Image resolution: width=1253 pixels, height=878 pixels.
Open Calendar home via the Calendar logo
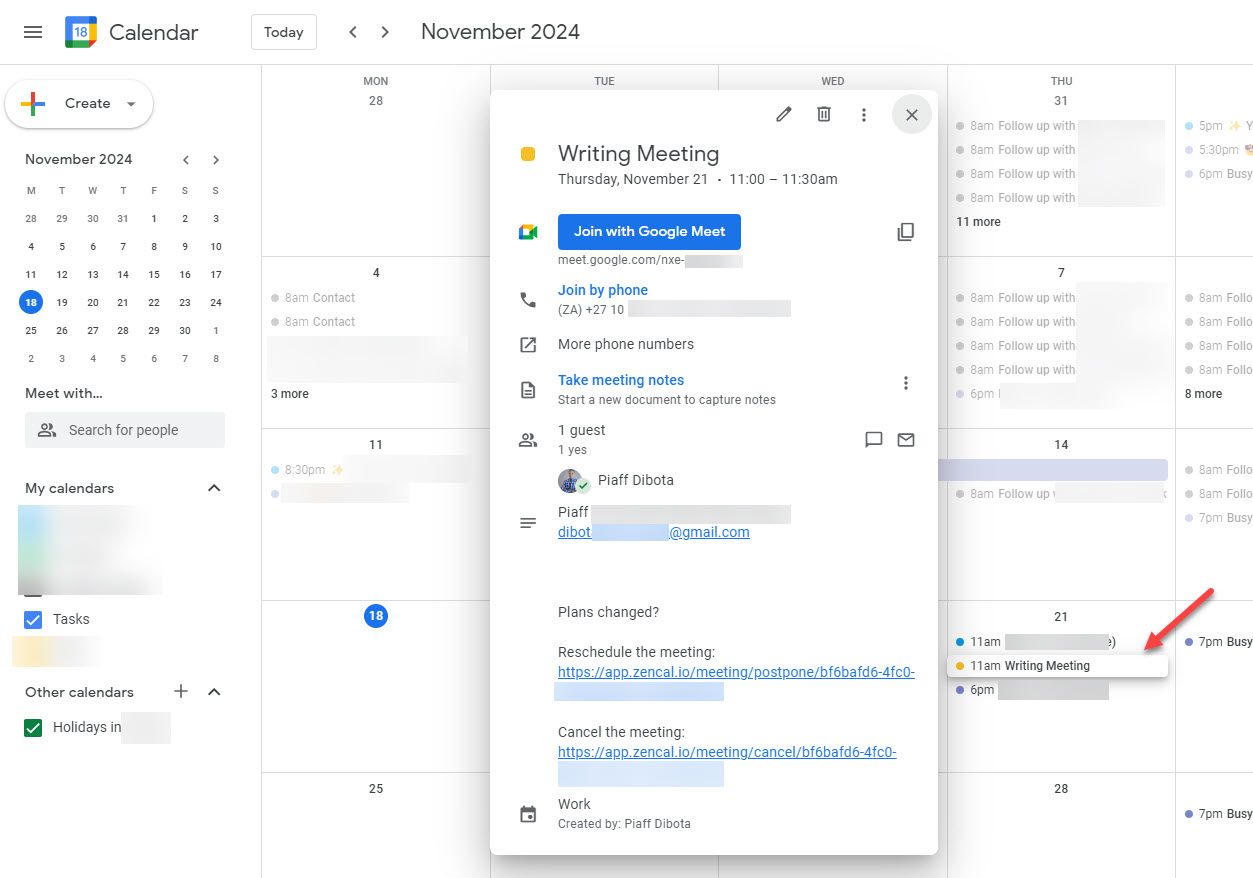(x=80, y=31)
